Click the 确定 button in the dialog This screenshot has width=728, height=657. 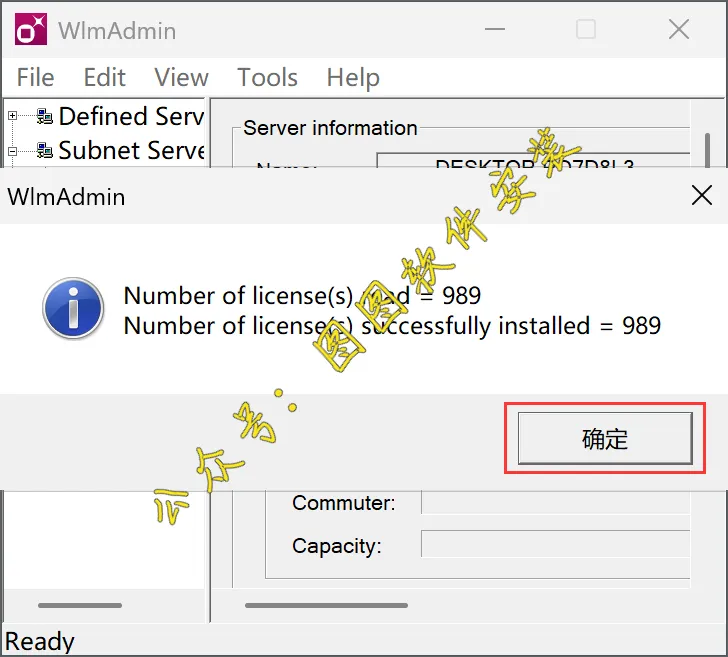(x=605, y=438)
